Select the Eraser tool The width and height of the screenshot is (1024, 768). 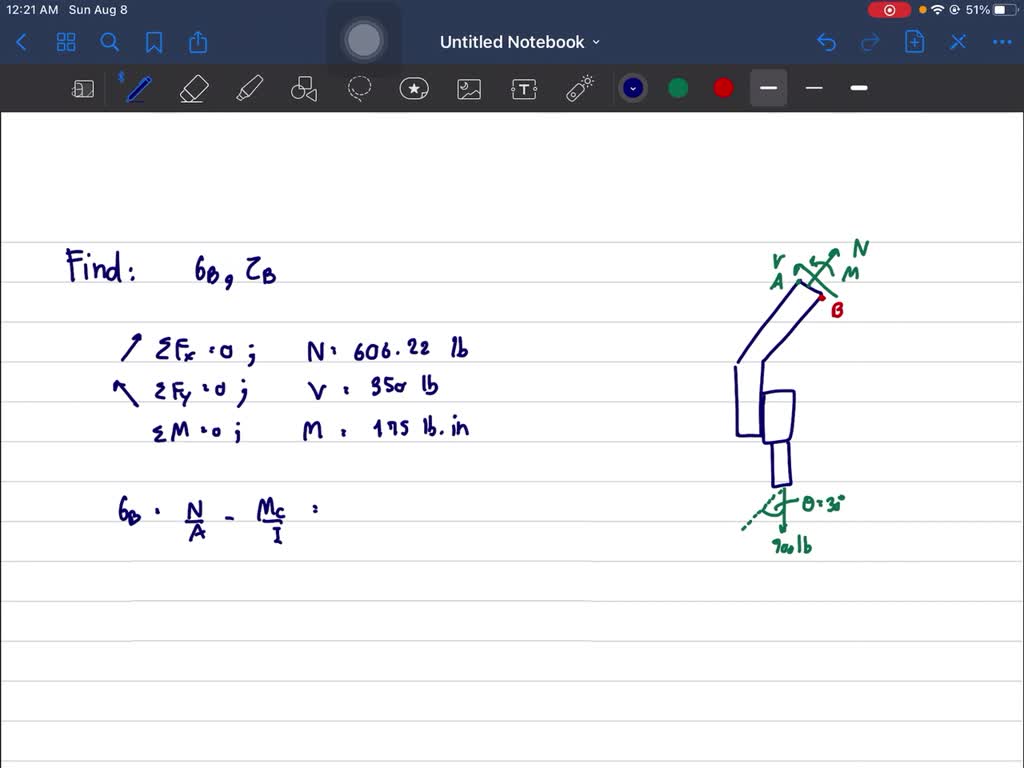pos(193,89)
